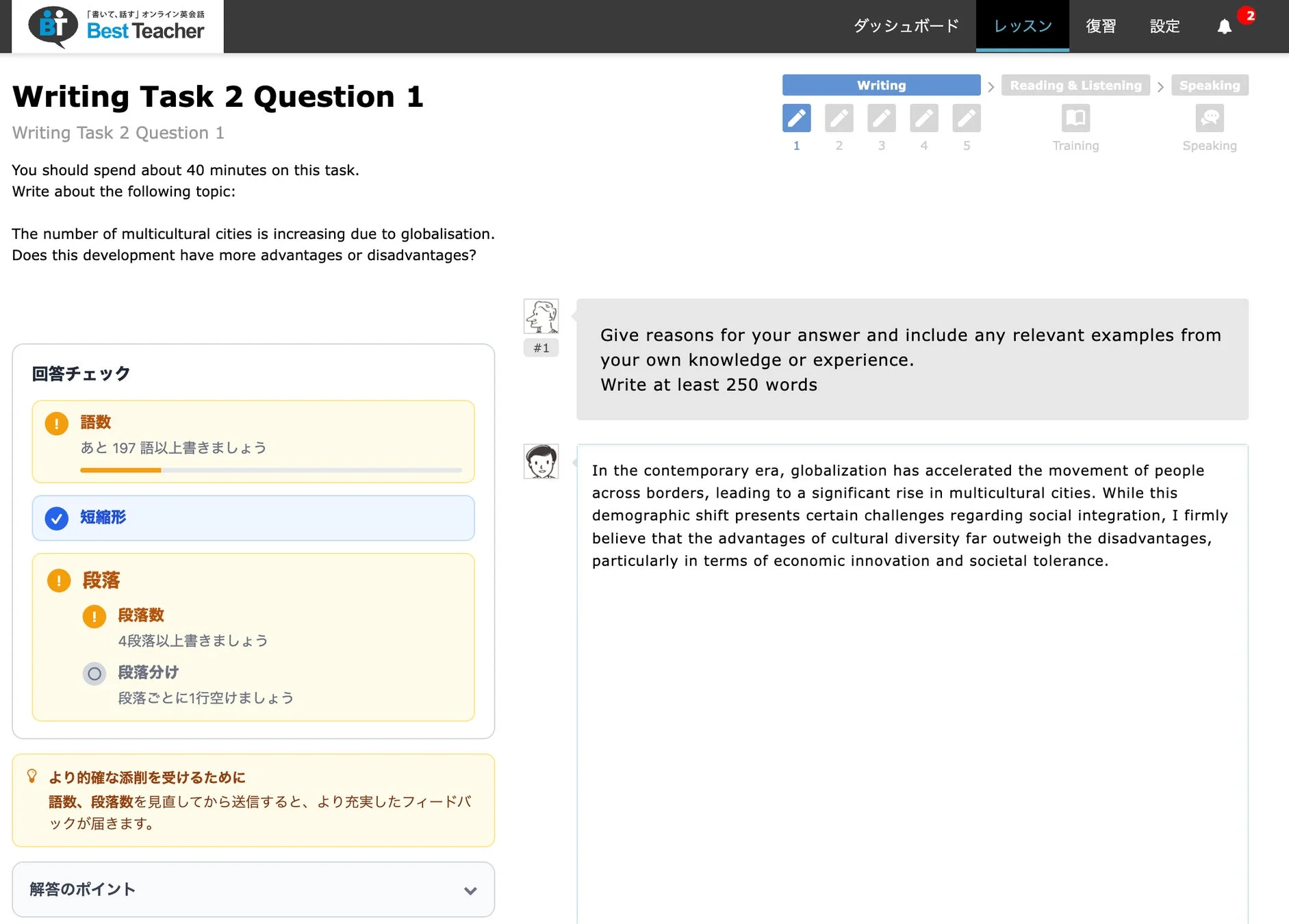Click the 回答チェック panel heading

(x=81, y=374)
